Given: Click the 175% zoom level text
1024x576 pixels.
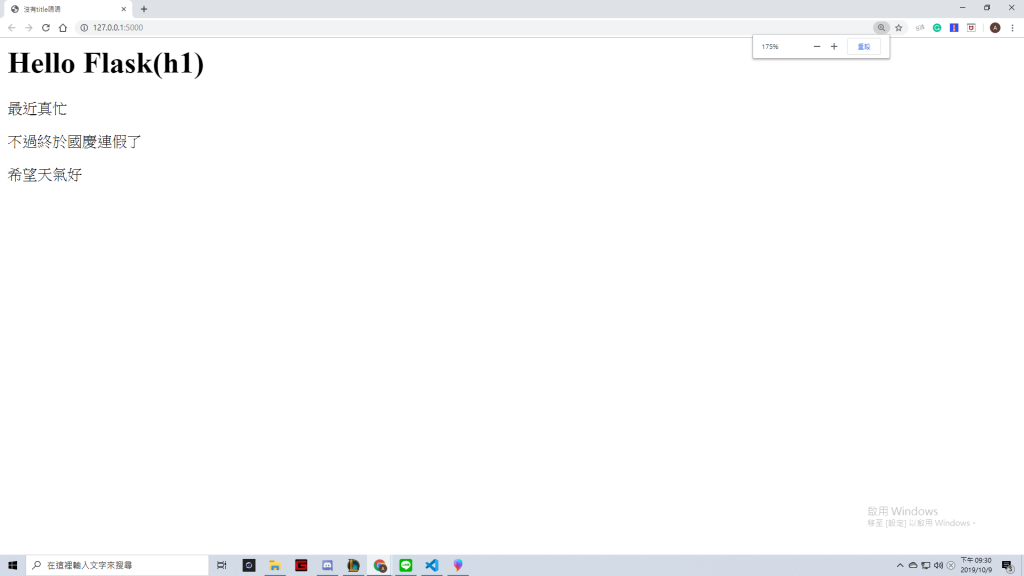Looking at the screenshot, I should pyautogui.click(x=770, y=46).
